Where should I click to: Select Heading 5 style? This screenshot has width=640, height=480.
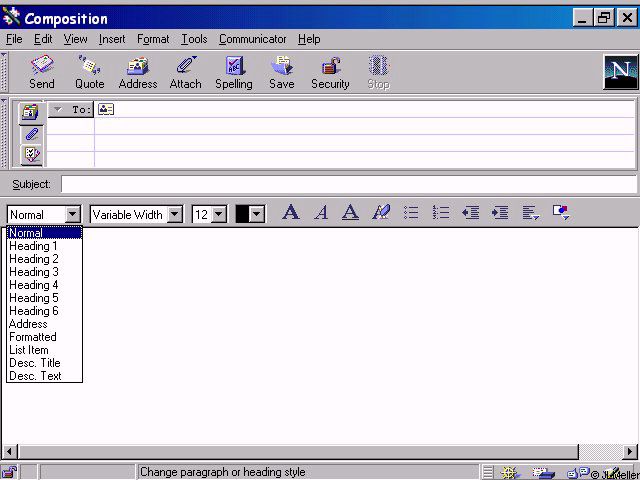coord(44,298)
